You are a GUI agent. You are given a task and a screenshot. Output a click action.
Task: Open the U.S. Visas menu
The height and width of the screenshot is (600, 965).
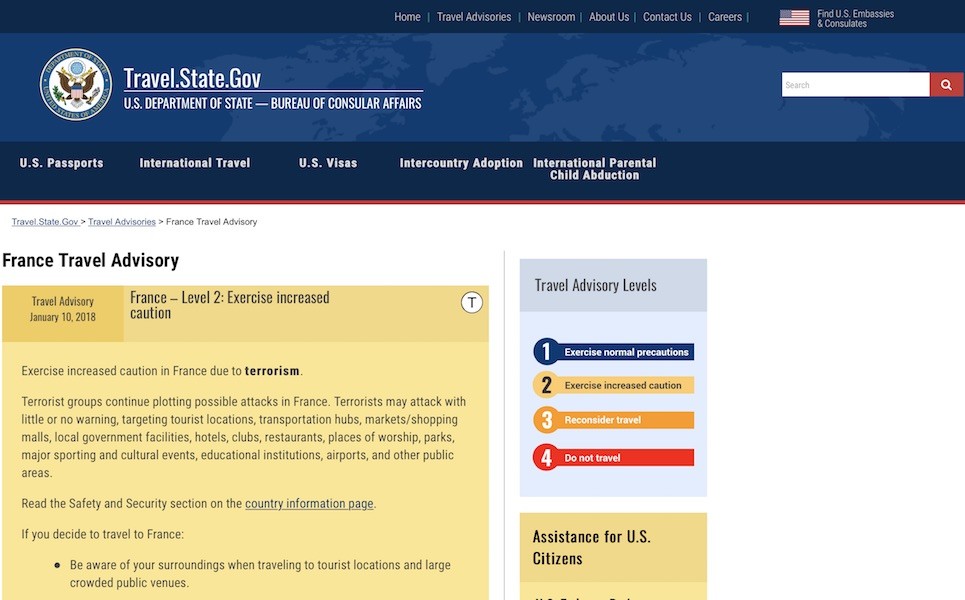point(328,163)
